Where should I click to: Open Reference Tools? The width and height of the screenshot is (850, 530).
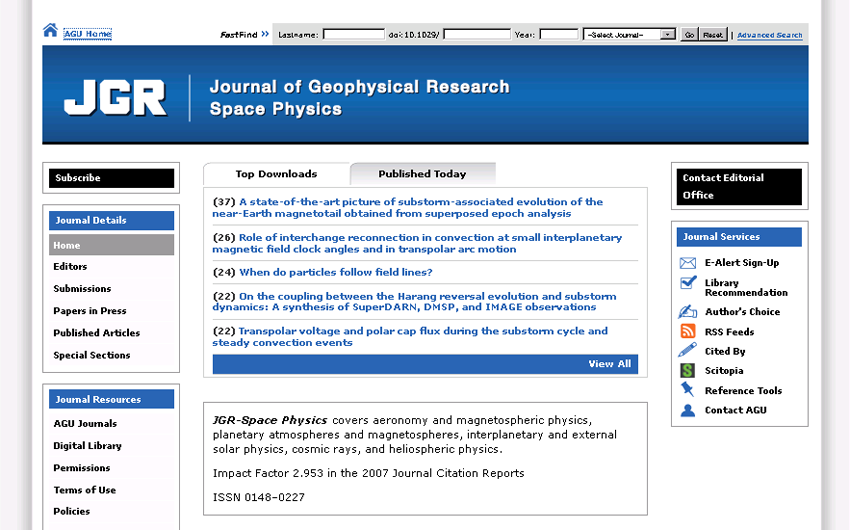click(x=743, y=391)
